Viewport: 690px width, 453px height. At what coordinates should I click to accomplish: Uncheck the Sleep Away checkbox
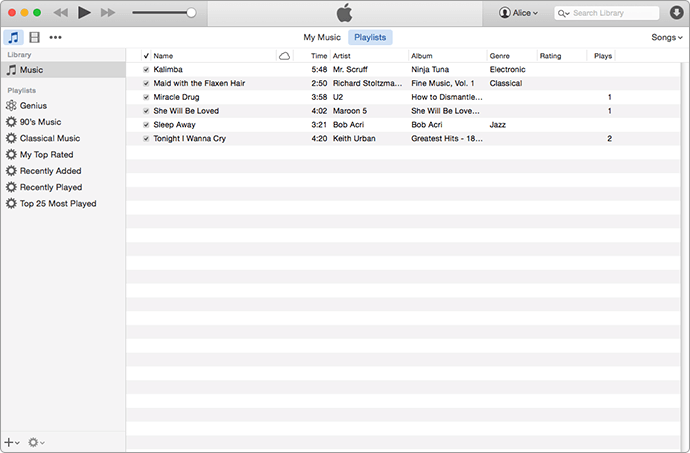(x=146, y=125)
